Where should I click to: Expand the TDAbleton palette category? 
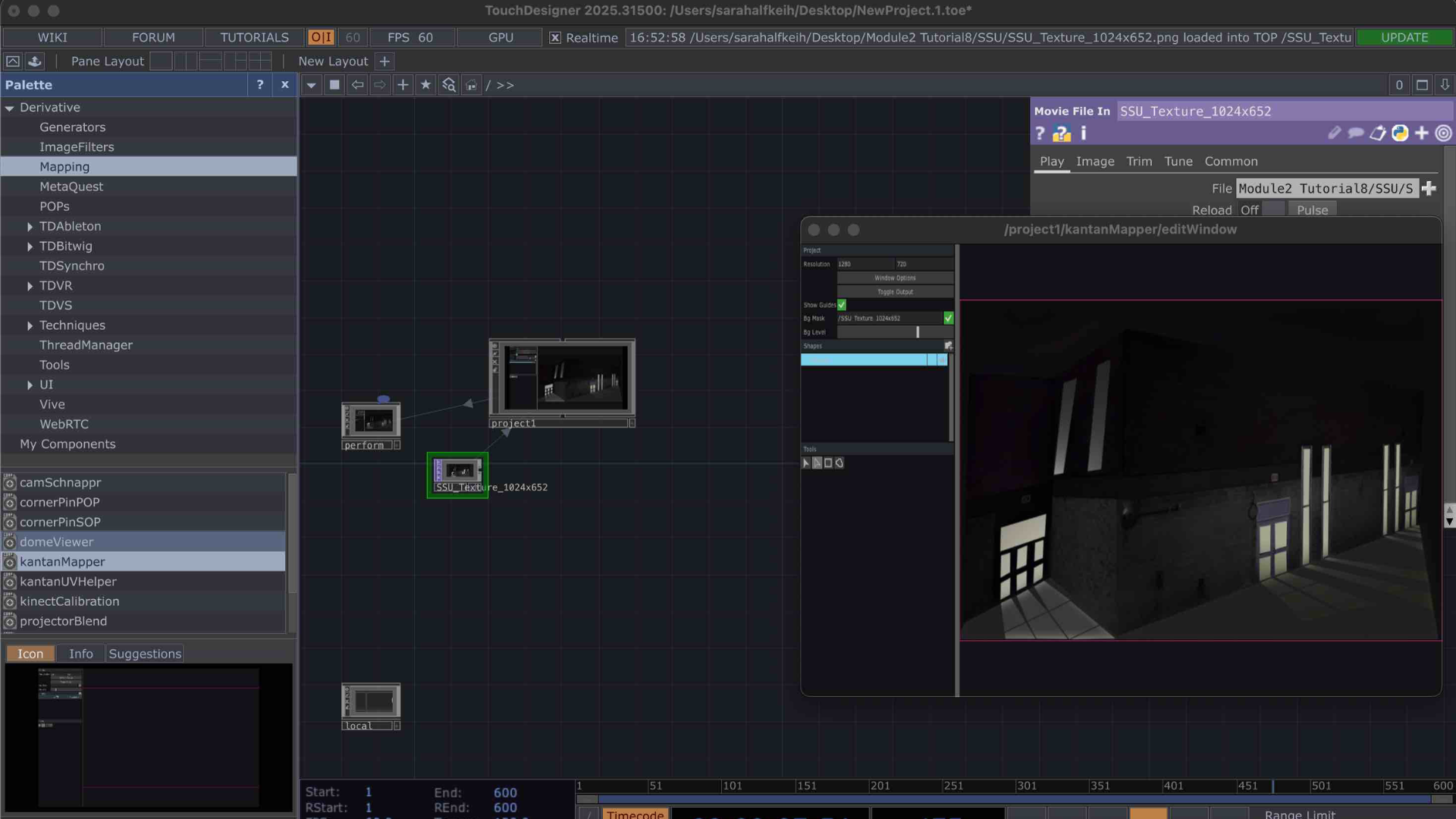pyautogui.click(x=30, y=226)
